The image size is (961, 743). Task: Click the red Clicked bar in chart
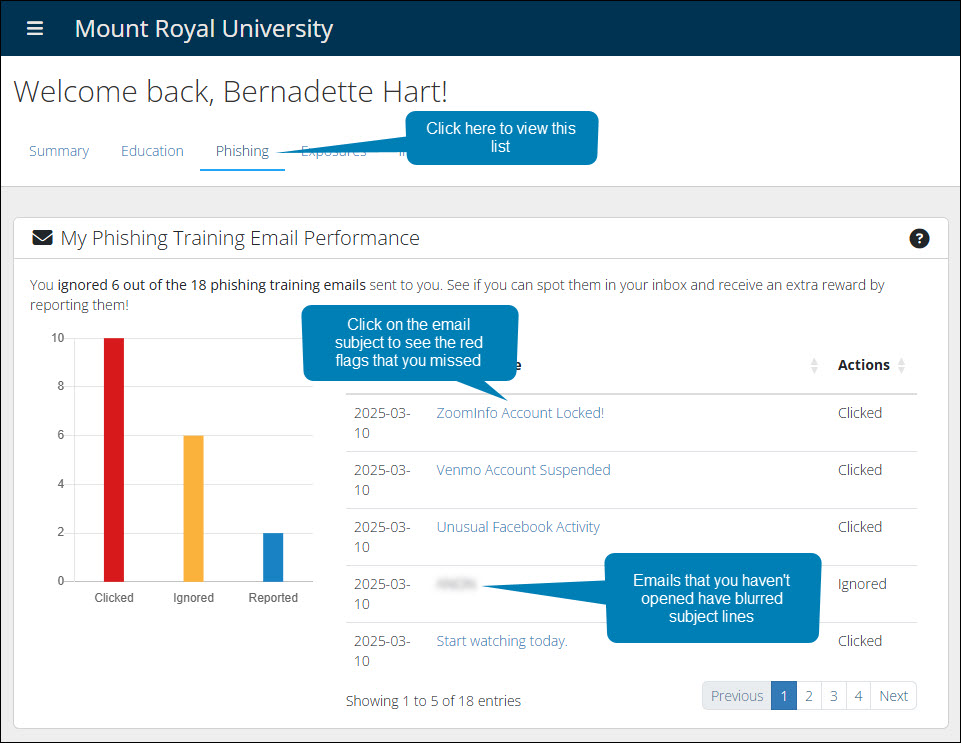point(114,460)
